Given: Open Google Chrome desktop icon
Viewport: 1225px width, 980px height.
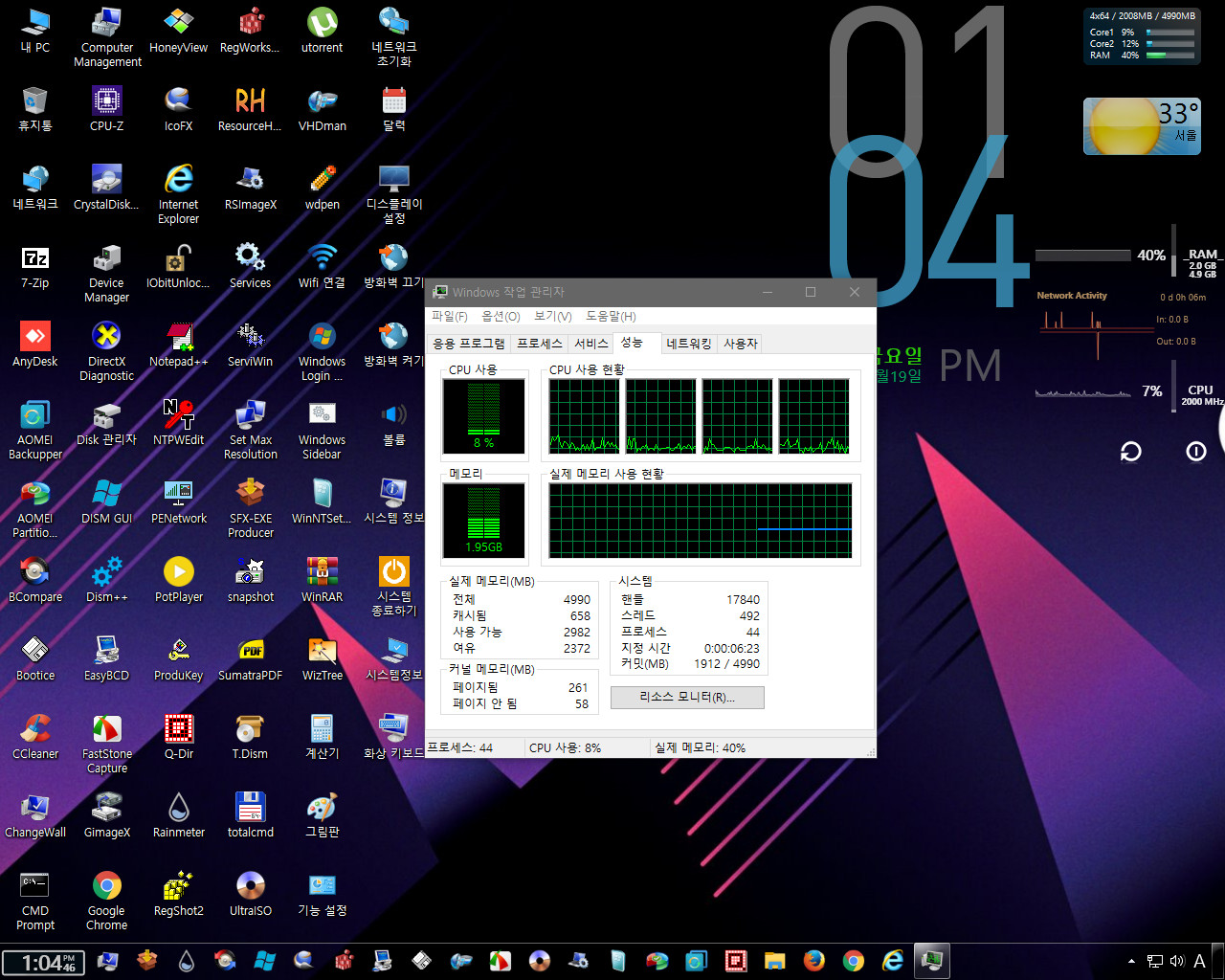Looking at the screenshot, I should click(x=106, y=901).
